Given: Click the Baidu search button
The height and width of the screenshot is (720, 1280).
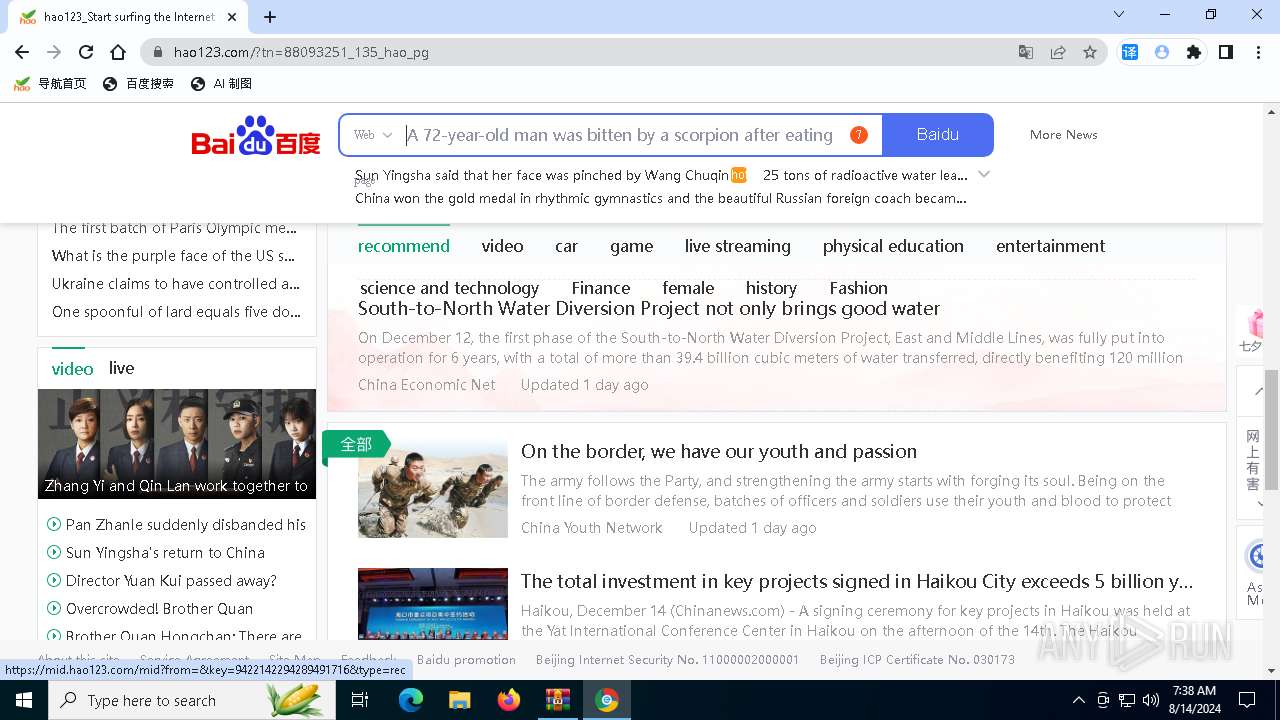Looking at the screenshot, I should [938, 135].
